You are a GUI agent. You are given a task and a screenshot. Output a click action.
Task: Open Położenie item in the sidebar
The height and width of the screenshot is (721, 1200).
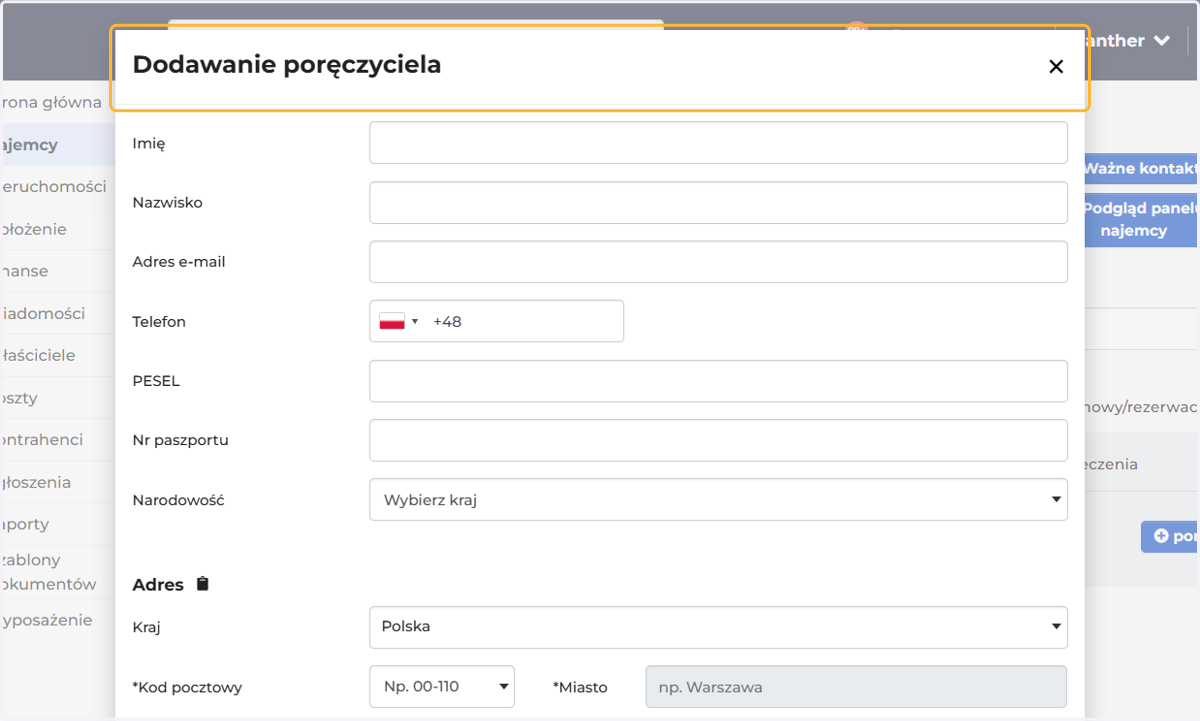pos(34,229)
